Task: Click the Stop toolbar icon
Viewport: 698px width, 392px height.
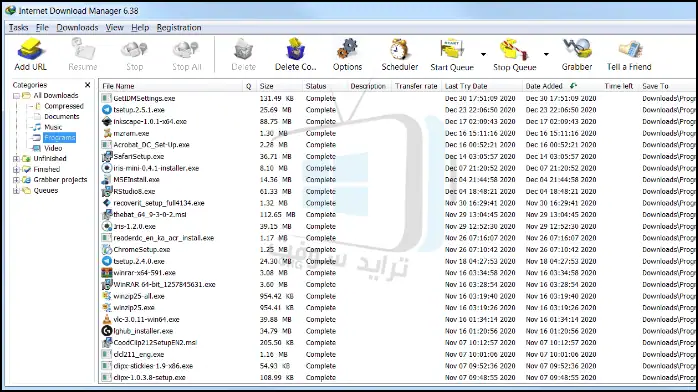Action: tap(134, 49)
